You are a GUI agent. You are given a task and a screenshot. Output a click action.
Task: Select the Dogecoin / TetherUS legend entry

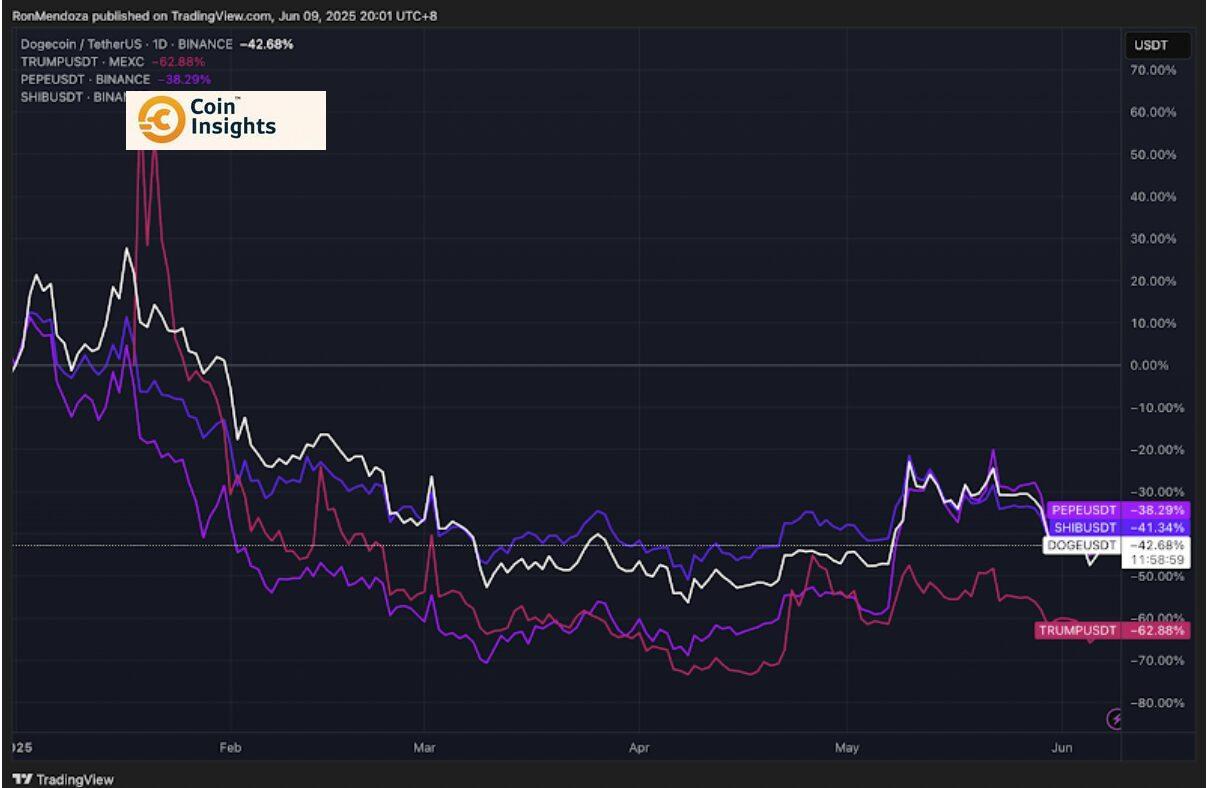click(157, 44)
